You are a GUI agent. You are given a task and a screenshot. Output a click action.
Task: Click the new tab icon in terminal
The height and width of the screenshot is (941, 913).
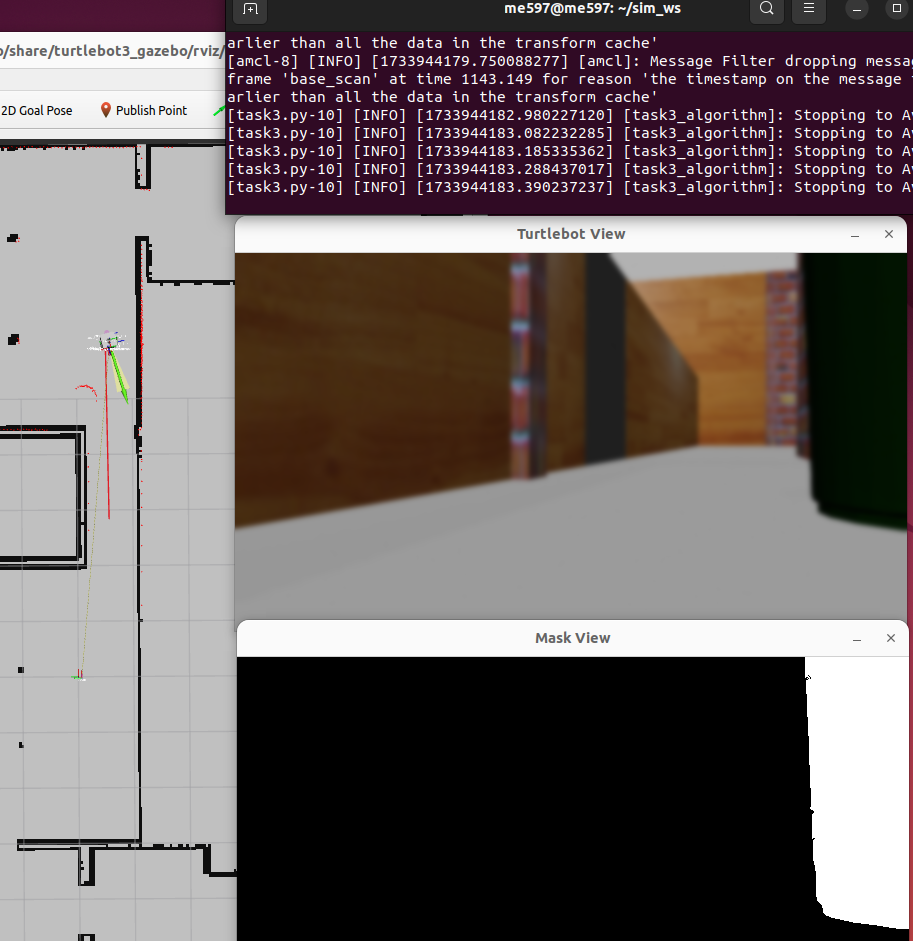point(250,9)
